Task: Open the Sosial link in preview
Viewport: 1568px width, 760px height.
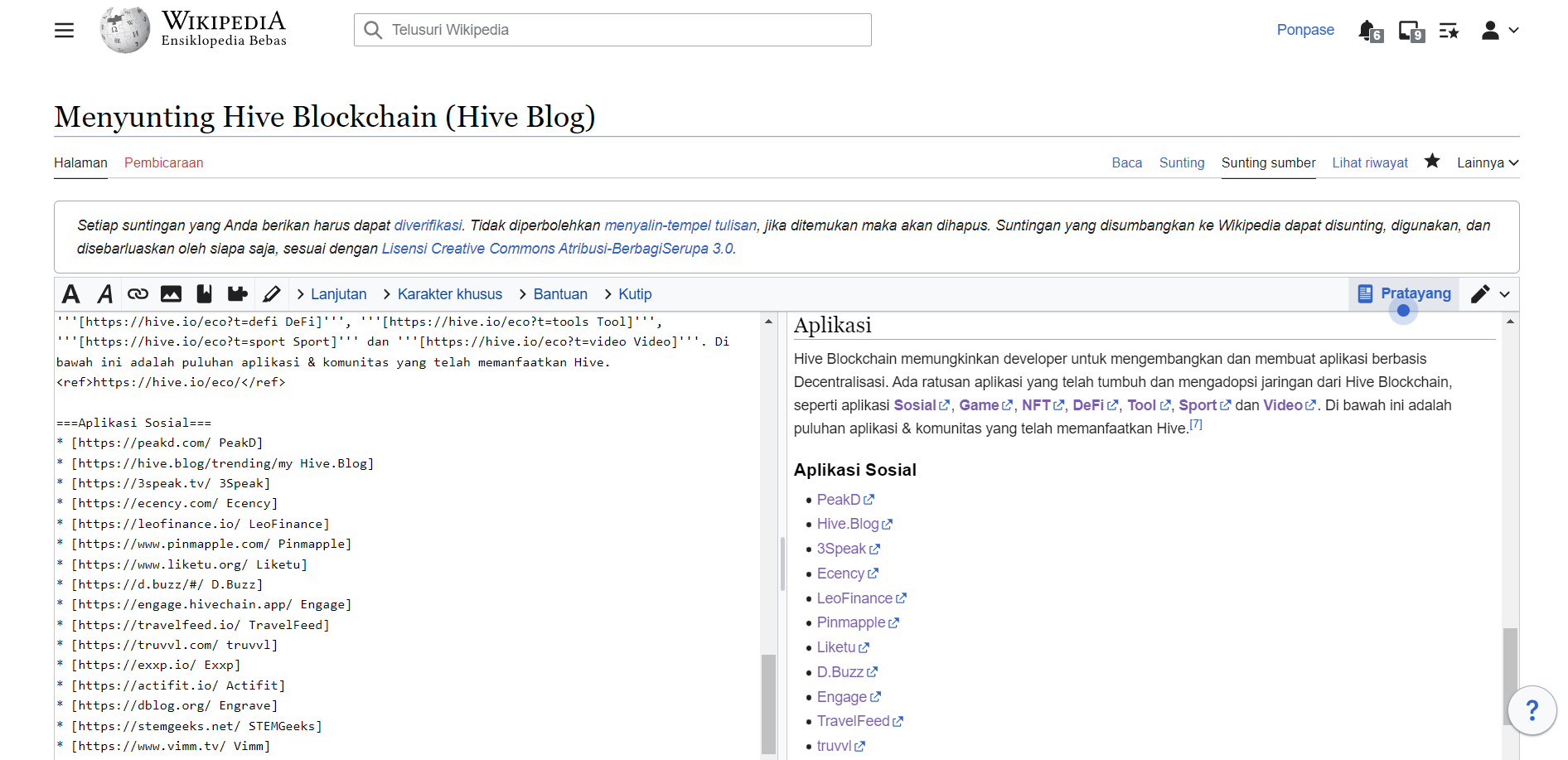Action: [922, 405]
